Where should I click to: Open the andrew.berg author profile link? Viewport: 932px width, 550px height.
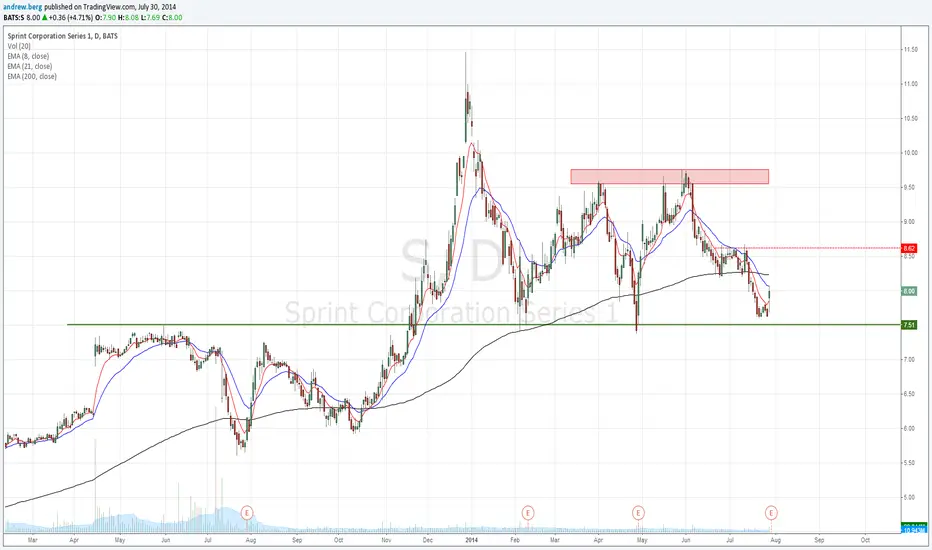click(23, 7)
